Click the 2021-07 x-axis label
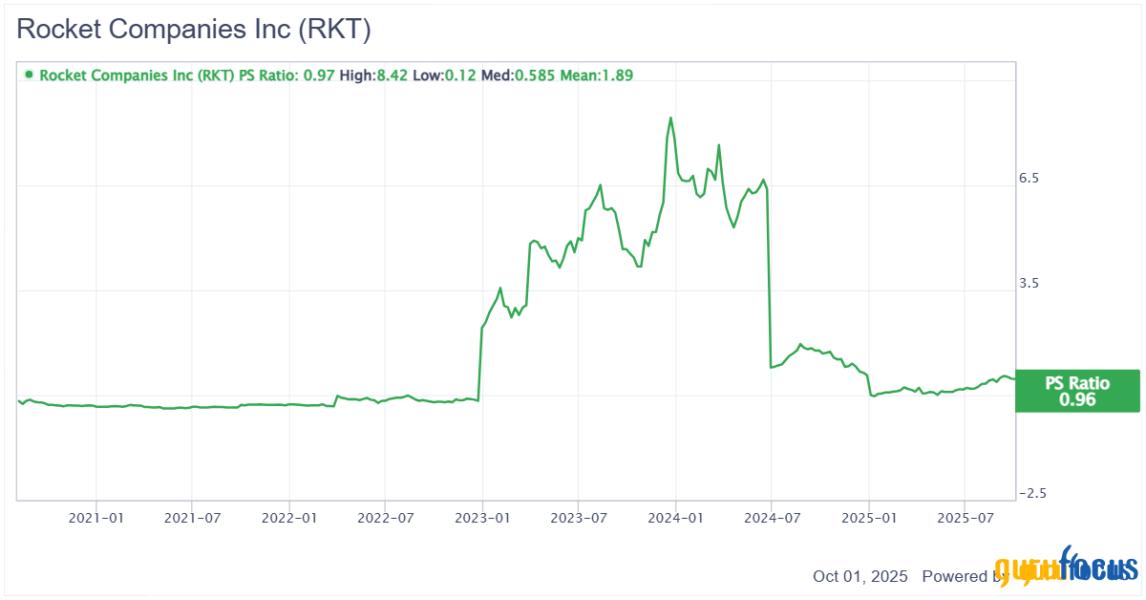The image size is (1146, 600). pyautogui.click(x=192, y=518)
